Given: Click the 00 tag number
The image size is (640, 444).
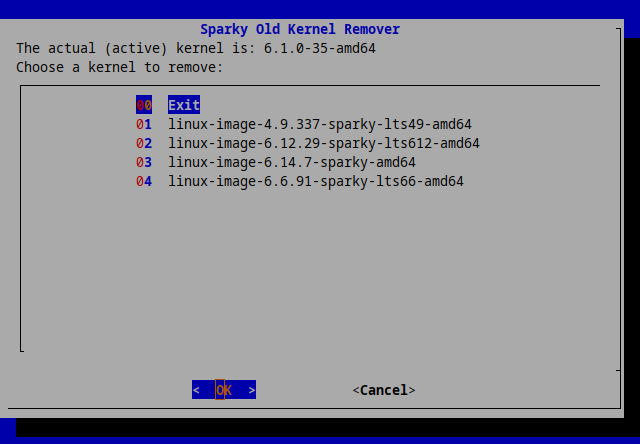Looking at the screenshot, I should coord(144,105).
